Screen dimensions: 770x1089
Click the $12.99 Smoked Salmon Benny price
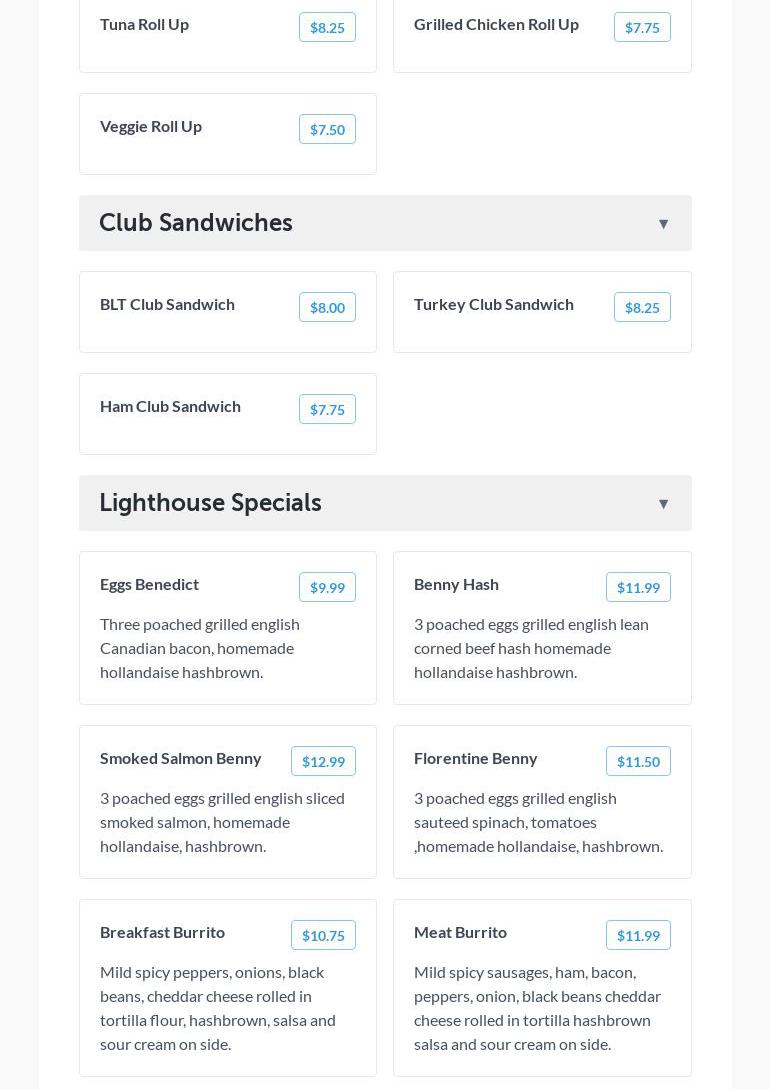tap(323, 762)
